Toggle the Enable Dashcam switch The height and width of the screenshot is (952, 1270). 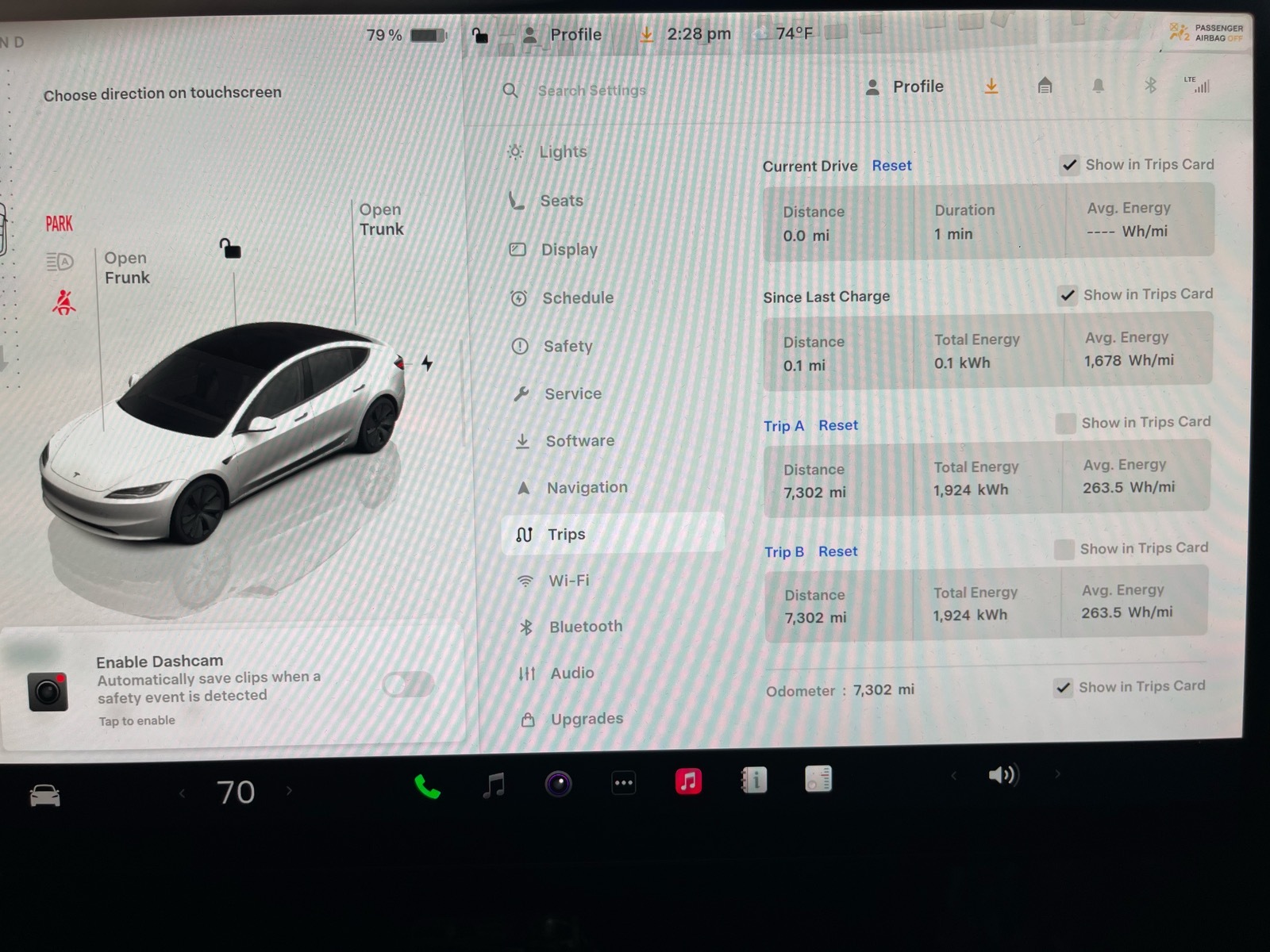pos(408,684)
